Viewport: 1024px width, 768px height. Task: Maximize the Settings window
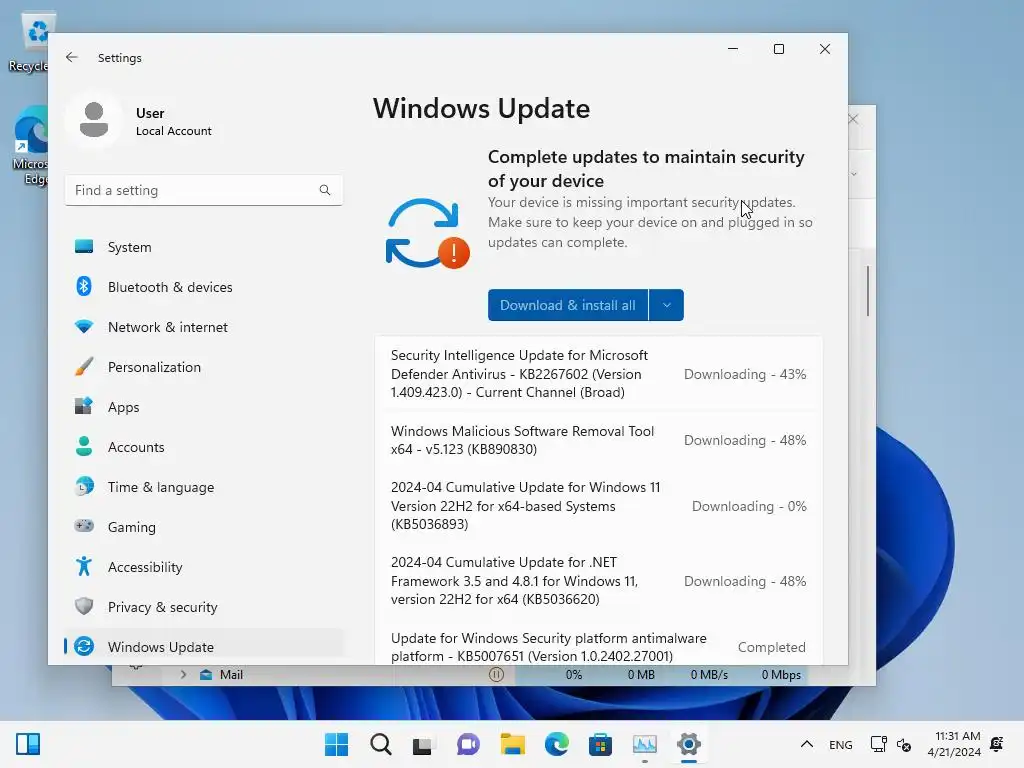click(778, 49)
